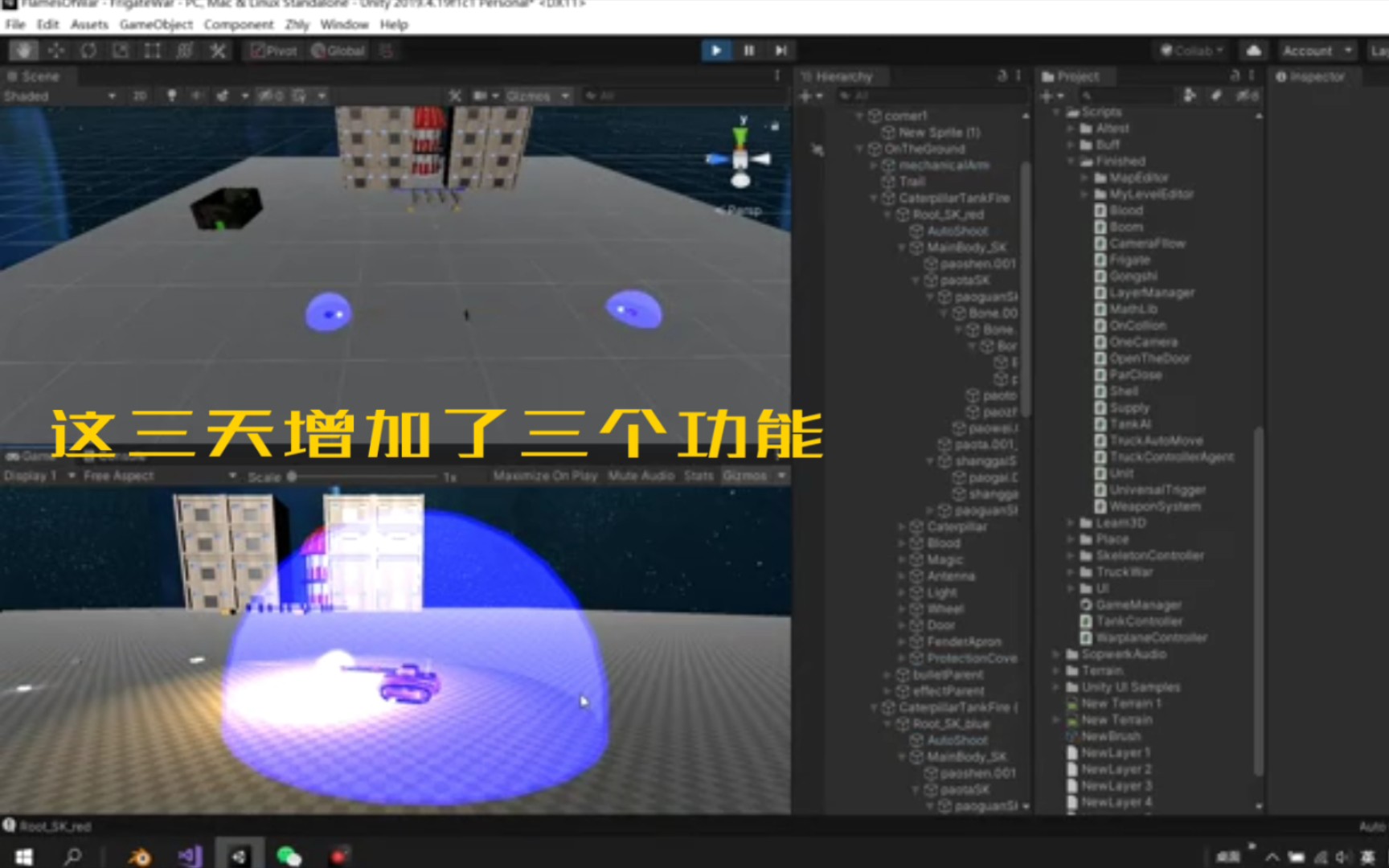The image size is (1389, 868).
Task: Pause the game with the Pause button
Action: (x=748, y=50)
